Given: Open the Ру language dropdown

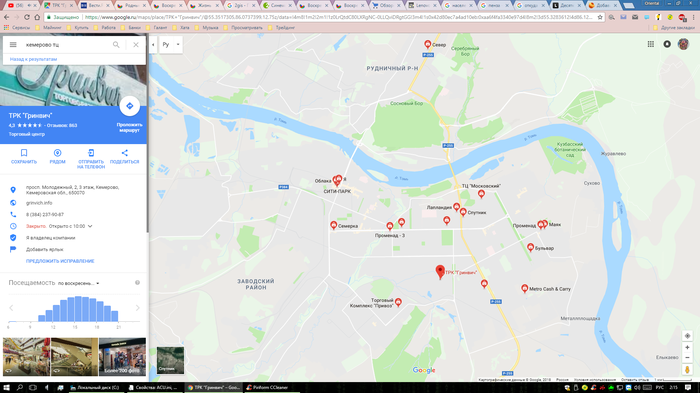Looking at the screenshot, I should coord(171,45).
